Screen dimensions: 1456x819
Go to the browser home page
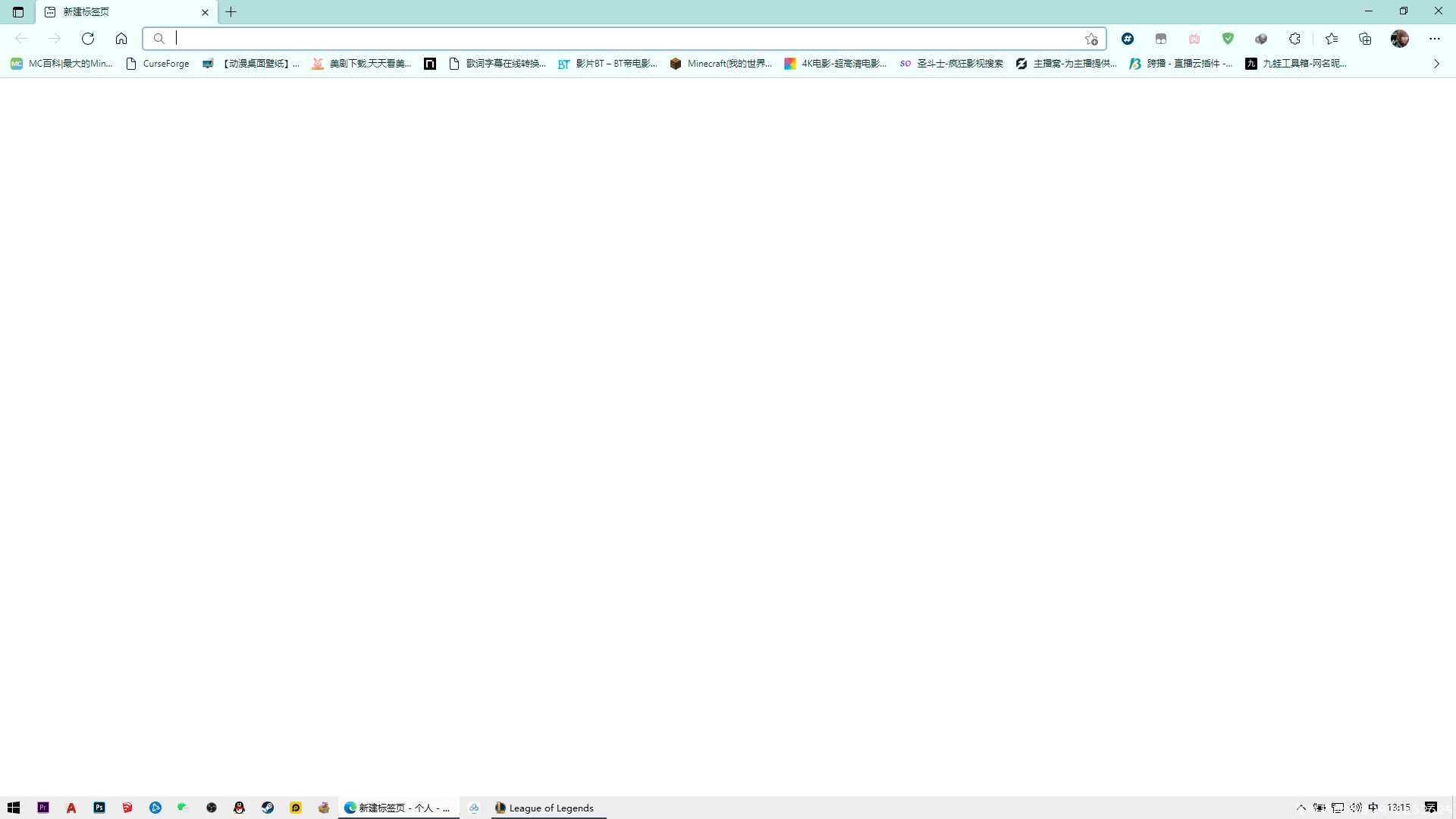121,39
